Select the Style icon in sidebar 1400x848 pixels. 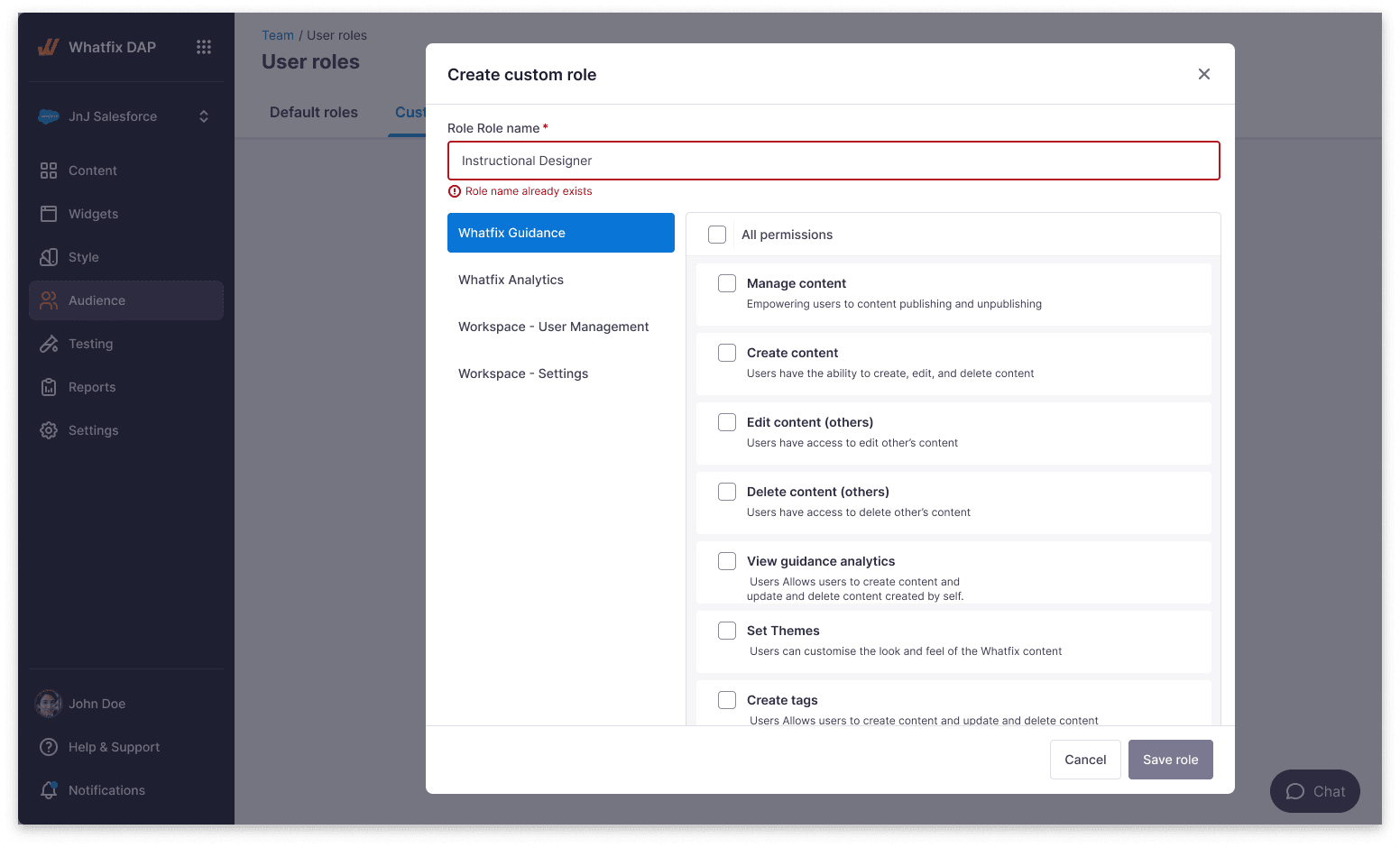coord(49,257)
